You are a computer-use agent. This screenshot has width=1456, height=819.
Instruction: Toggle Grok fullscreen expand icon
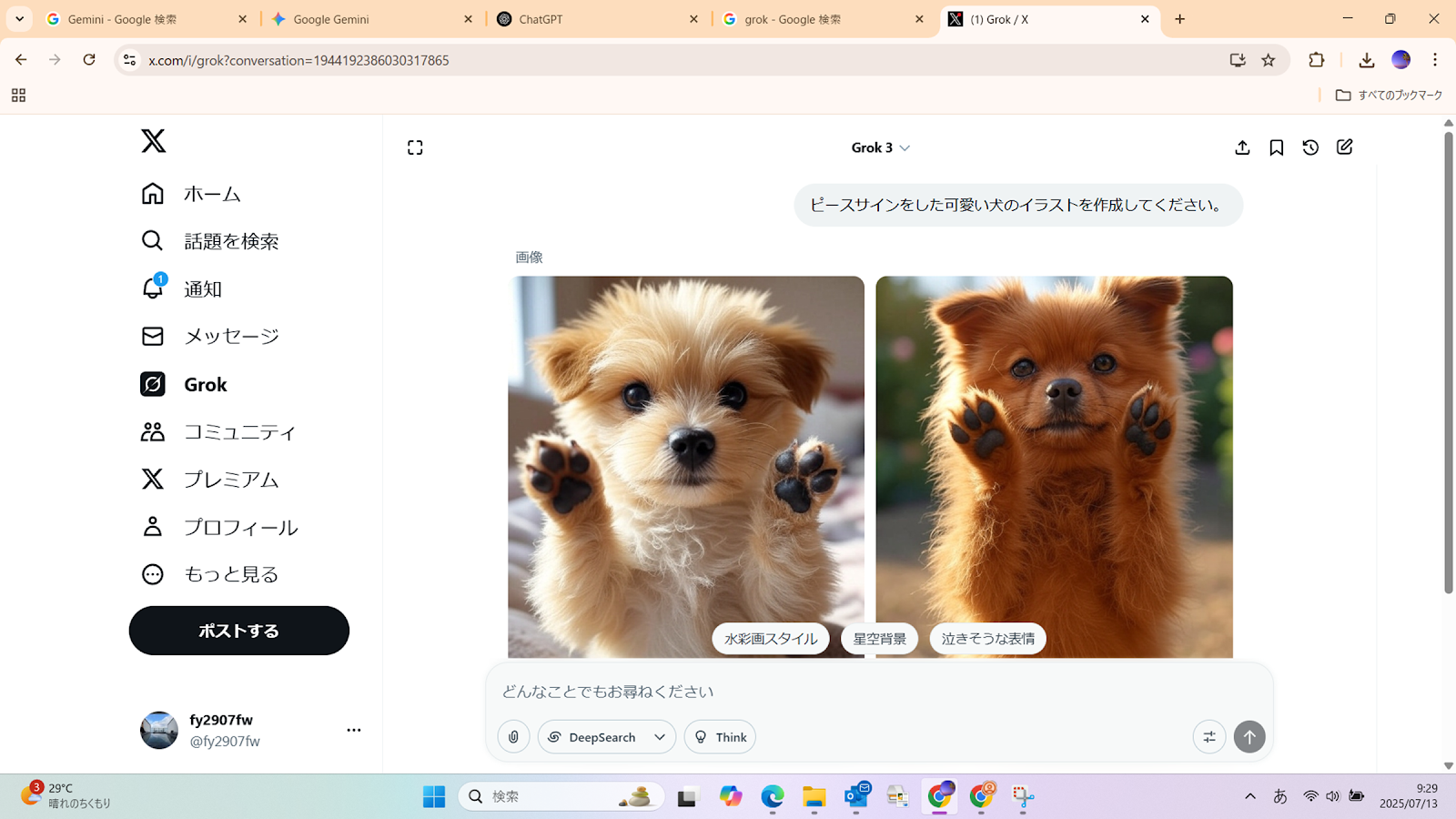pos(415,147)
